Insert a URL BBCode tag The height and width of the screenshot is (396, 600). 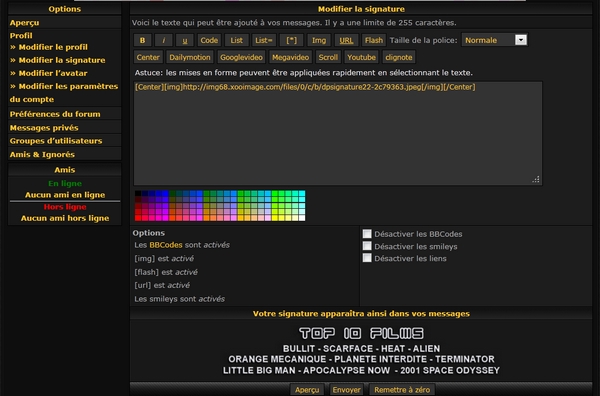pyautogui.click(x=346, y=40)
